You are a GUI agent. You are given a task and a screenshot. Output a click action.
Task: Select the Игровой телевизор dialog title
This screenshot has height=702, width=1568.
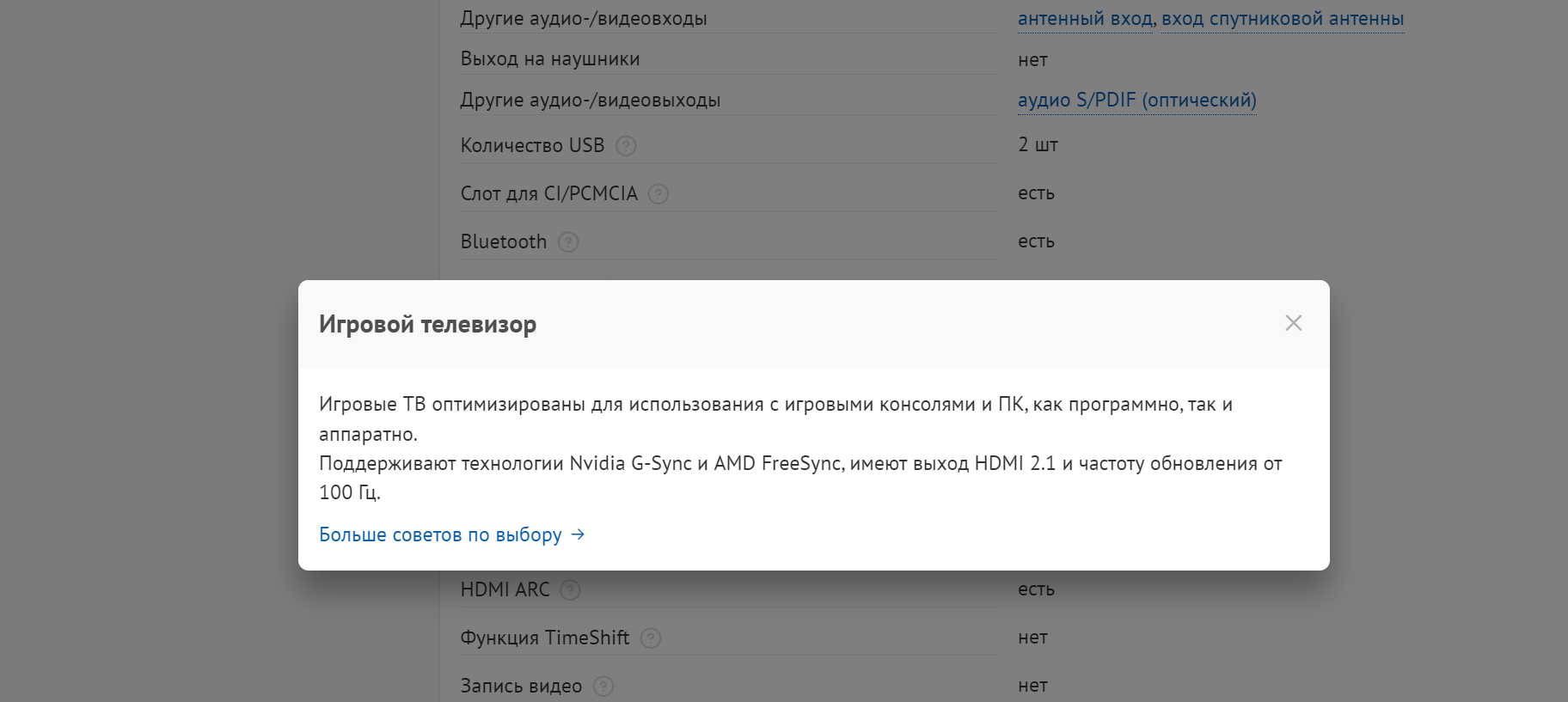click(427, 324)
